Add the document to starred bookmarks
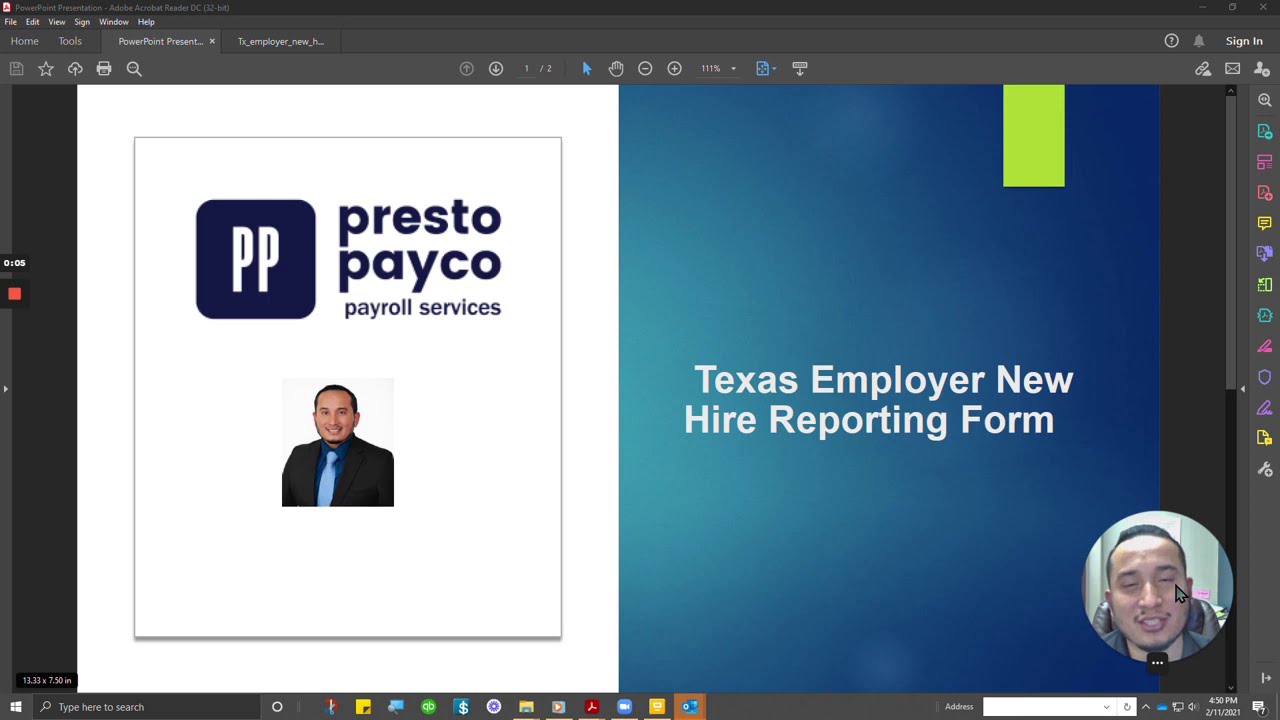This screenshot has height=720, width=1280. click(46, 68)
